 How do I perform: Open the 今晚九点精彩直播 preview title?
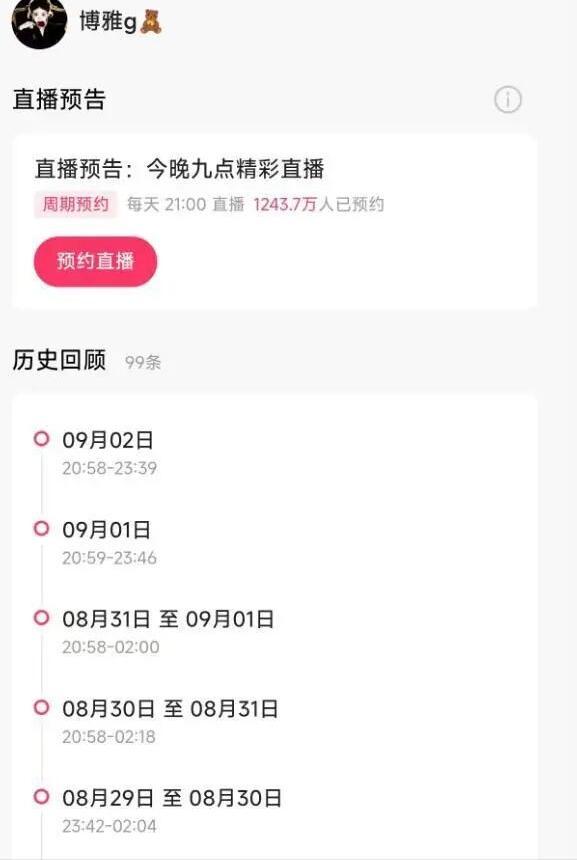click(x=235, y=169)
